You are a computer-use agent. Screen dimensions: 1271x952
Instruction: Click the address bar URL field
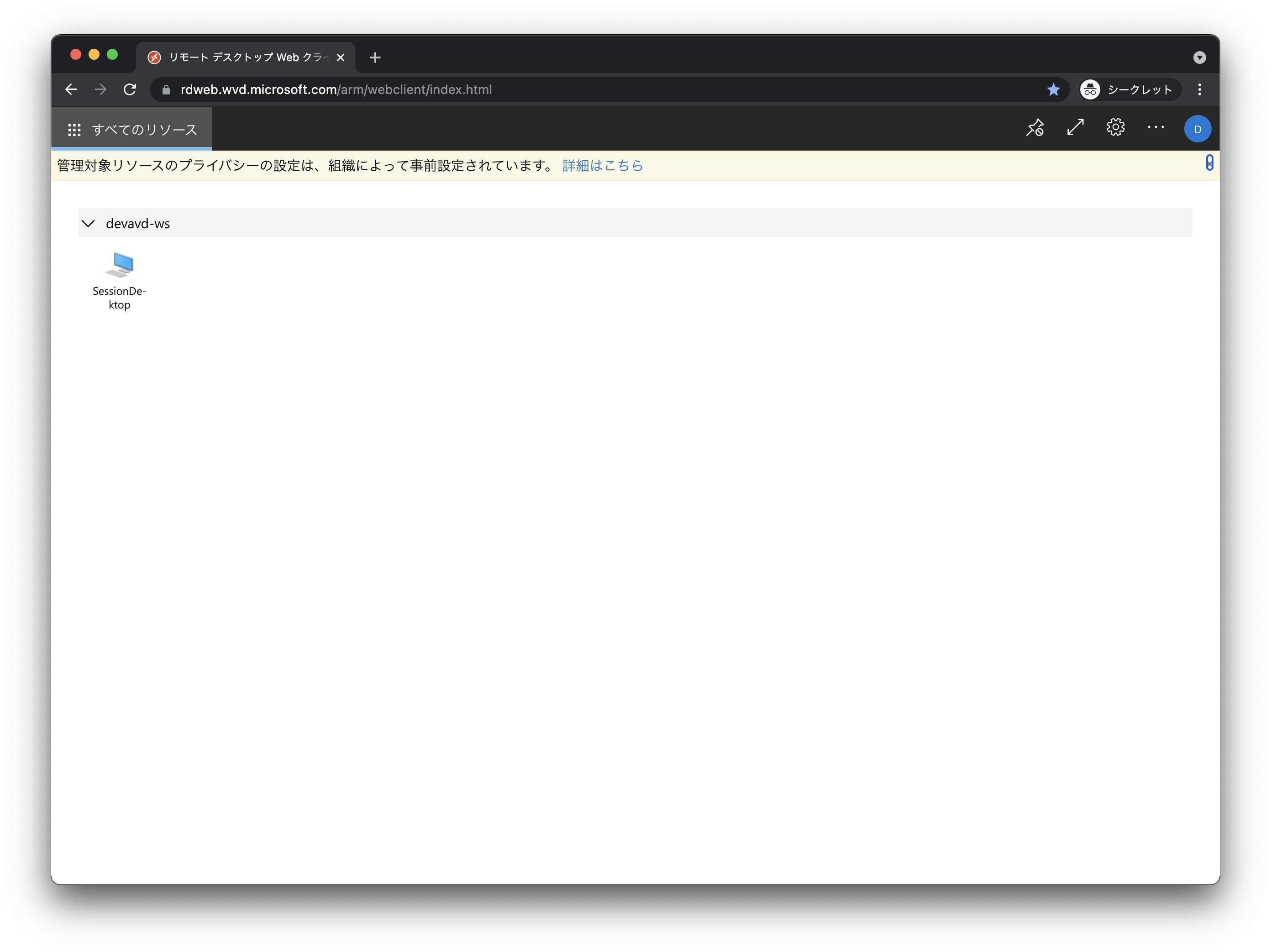(517, 89)
